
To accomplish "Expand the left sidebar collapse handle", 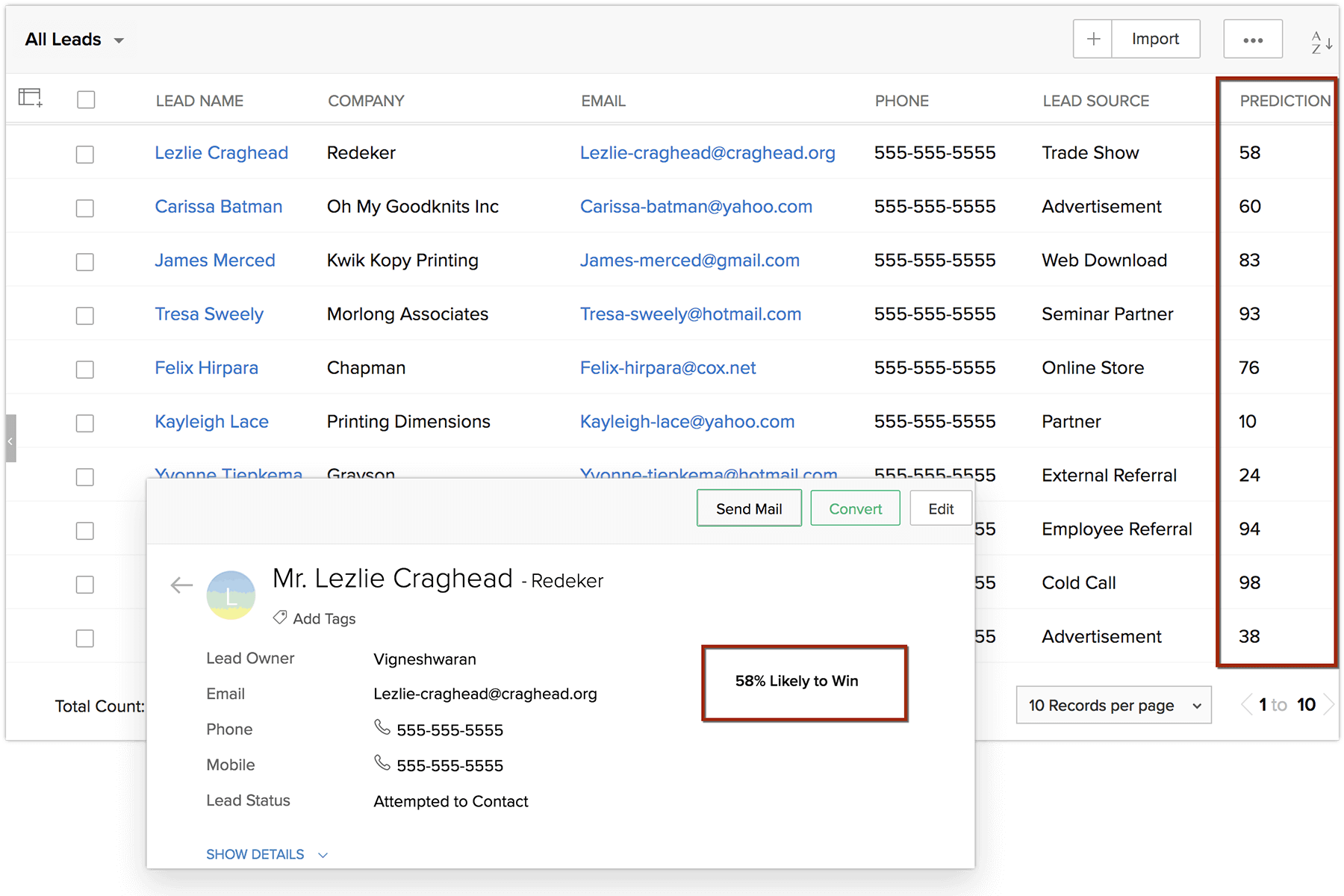I will 10,441.
